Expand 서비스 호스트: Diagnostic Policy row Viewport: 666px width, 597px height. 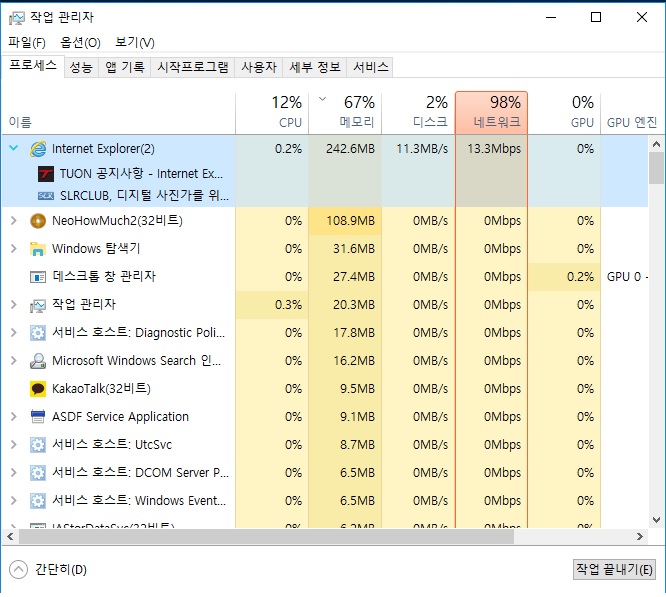(14, 333)
